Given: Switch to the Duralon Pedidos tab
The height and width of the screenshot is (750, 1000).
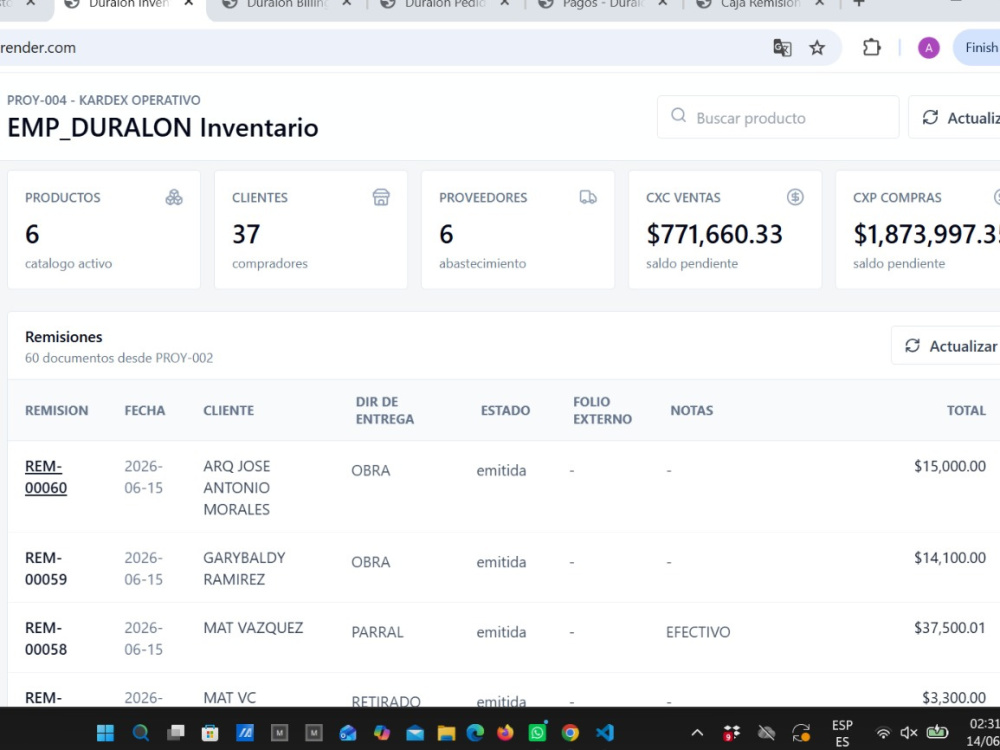Looking at the screenshot, I should click(x=446, y=4).
